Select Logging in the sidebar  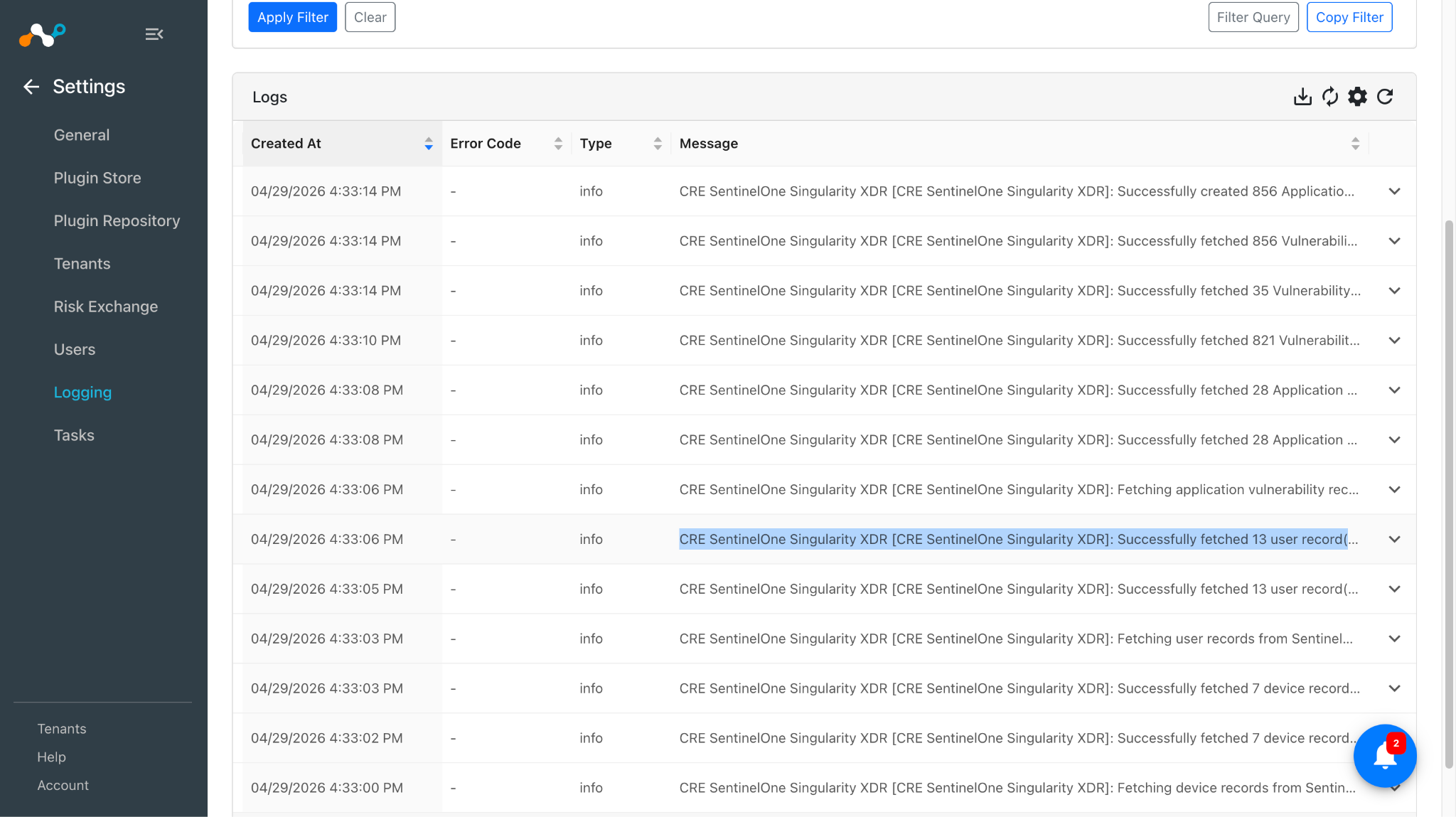[83, 393]
